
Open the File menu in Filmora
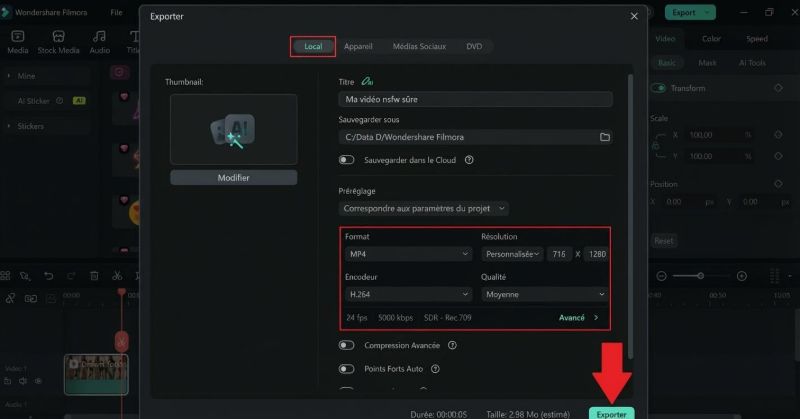[116, 12]
